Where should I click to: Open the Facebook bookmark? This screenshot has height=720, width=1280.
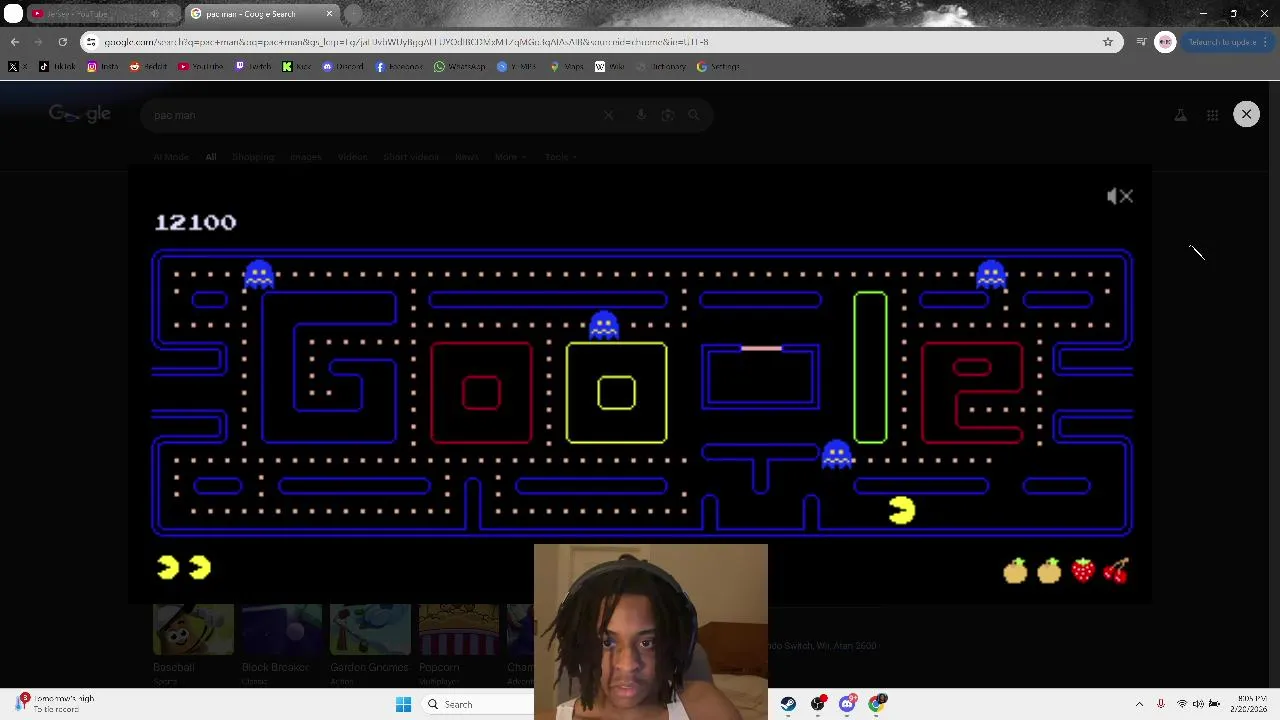[x=400, y=66]
